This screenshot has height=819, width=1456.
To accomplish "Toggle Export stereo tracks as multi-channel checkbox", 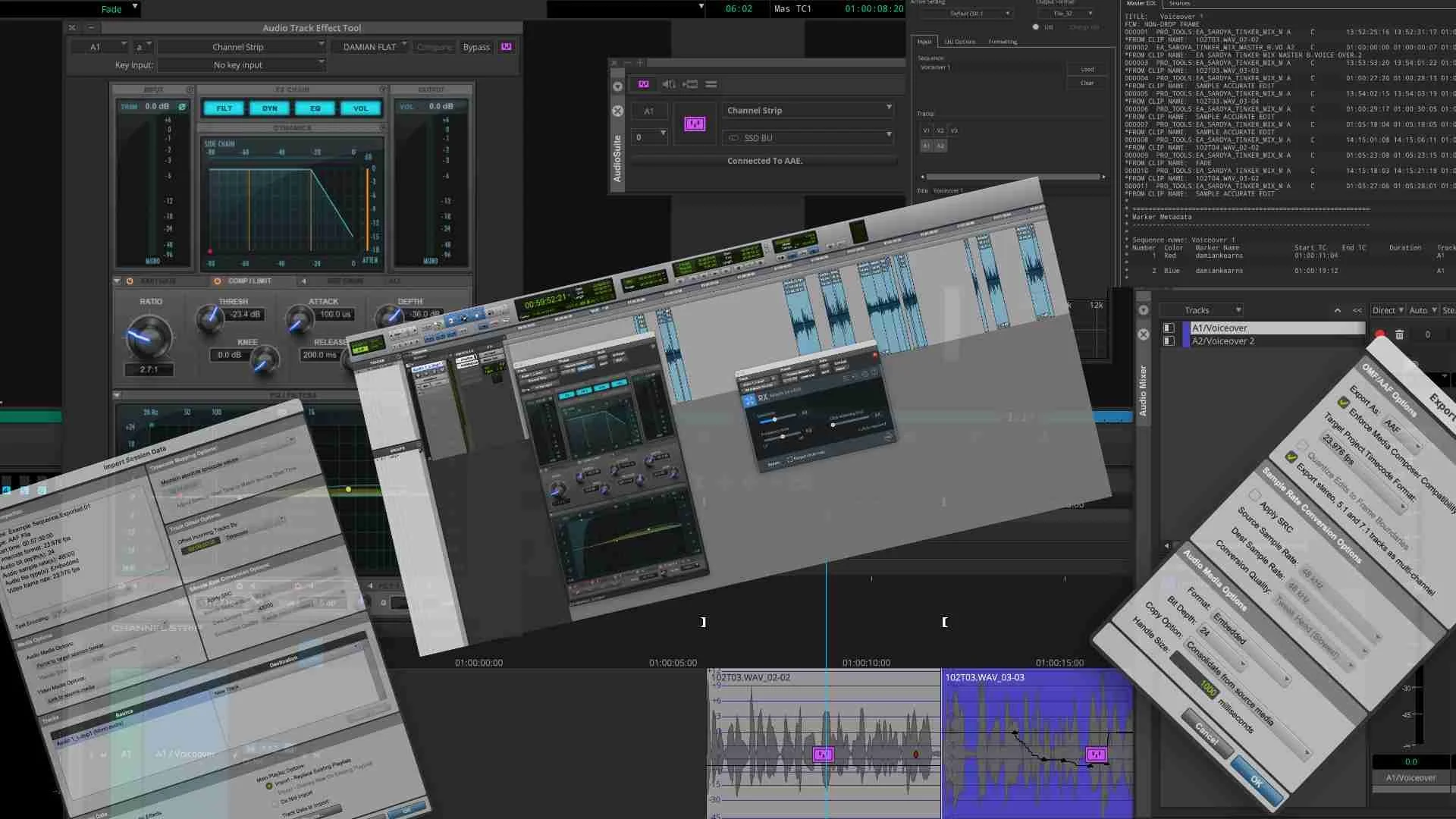I will coord(1291,457).
